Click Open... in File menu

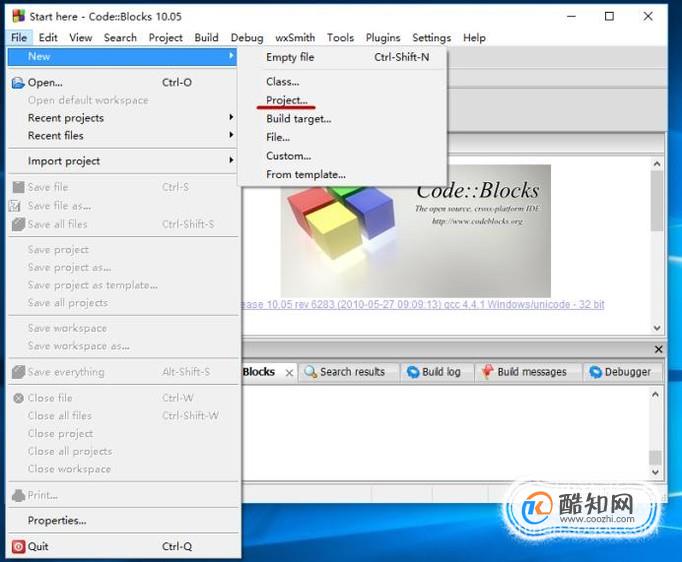(123, 83)
